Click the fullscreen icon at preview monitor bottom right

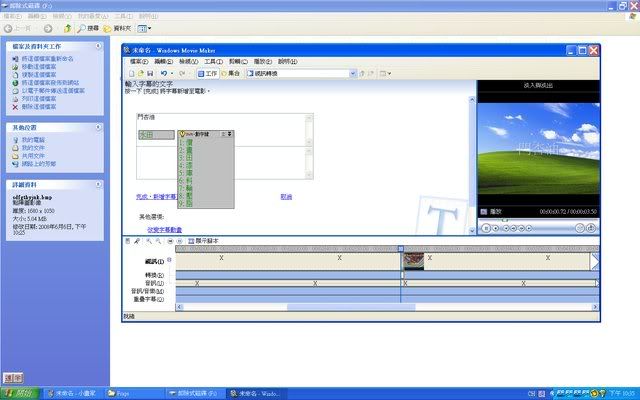coord(592,228)
